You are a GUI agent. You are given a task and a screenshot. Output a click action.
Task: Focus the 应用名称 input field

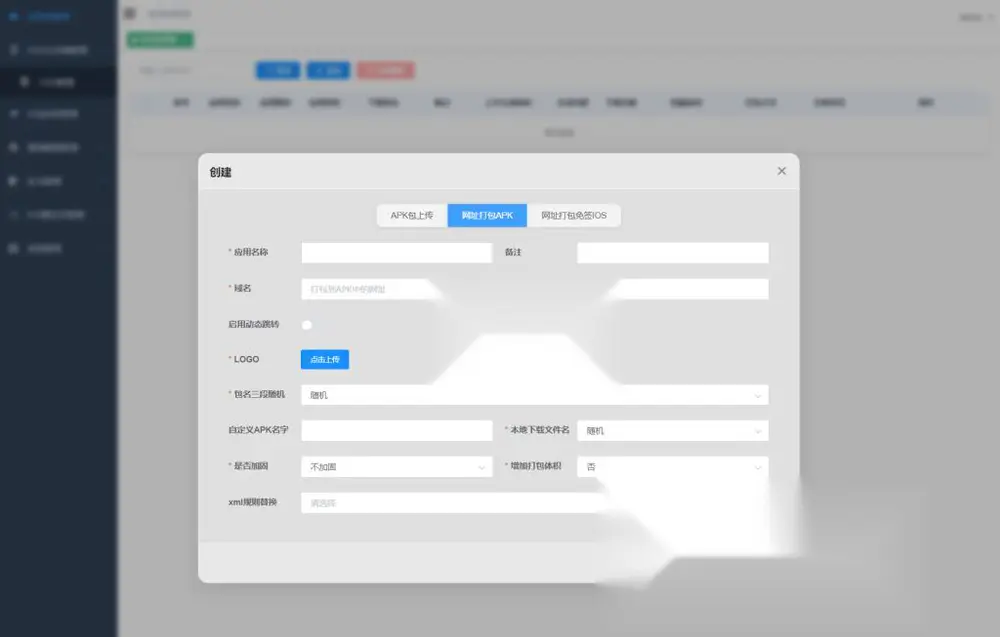397,253
